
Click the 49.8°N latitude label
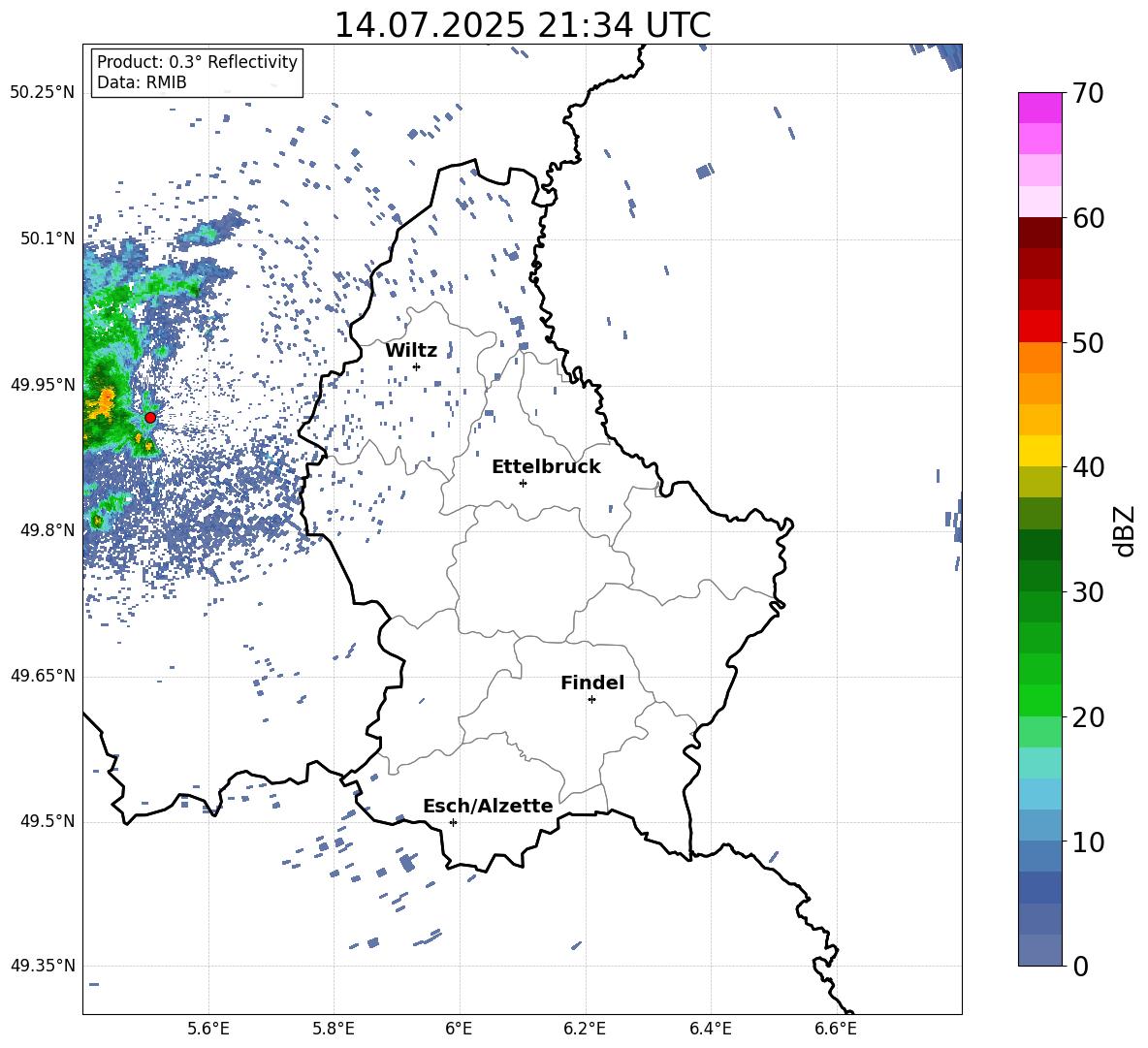point(48,530)
